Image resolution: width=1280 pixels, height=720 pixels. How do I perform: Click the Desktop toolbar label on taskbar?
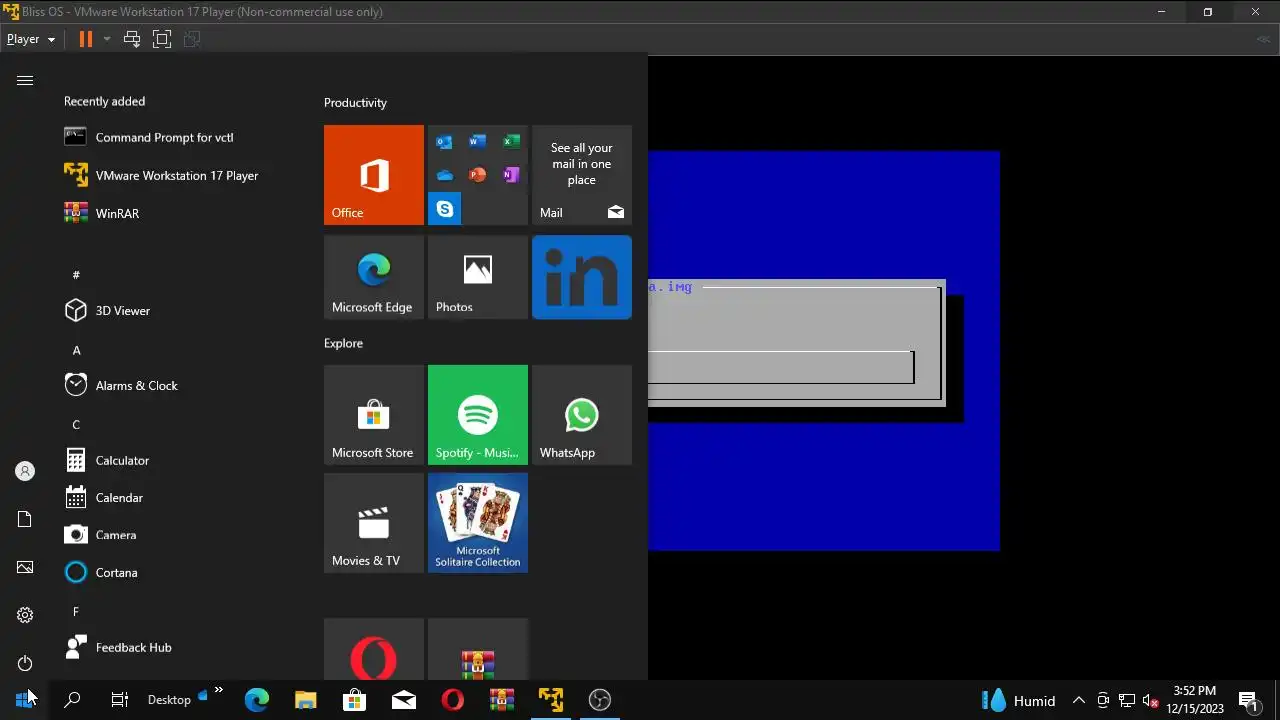(169, 700)
